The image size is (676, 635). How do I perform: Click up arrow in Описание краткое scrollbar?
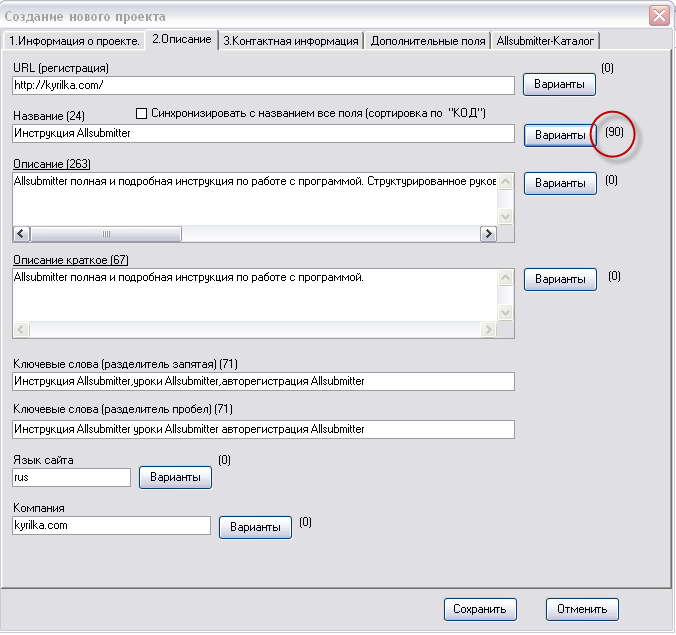[x=505, y=277]
